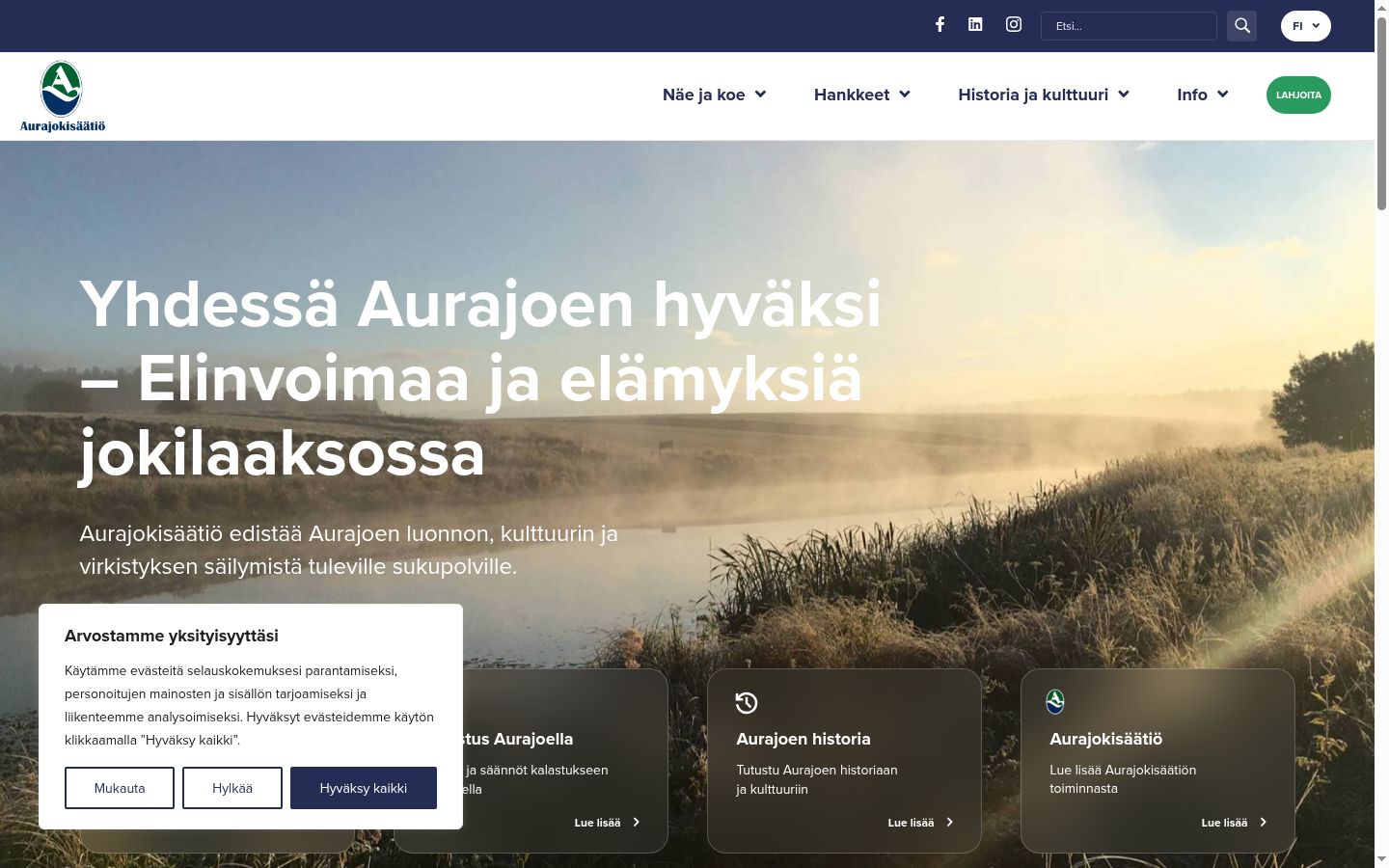Open the Instagram page icon

[x=1014, y=24]
